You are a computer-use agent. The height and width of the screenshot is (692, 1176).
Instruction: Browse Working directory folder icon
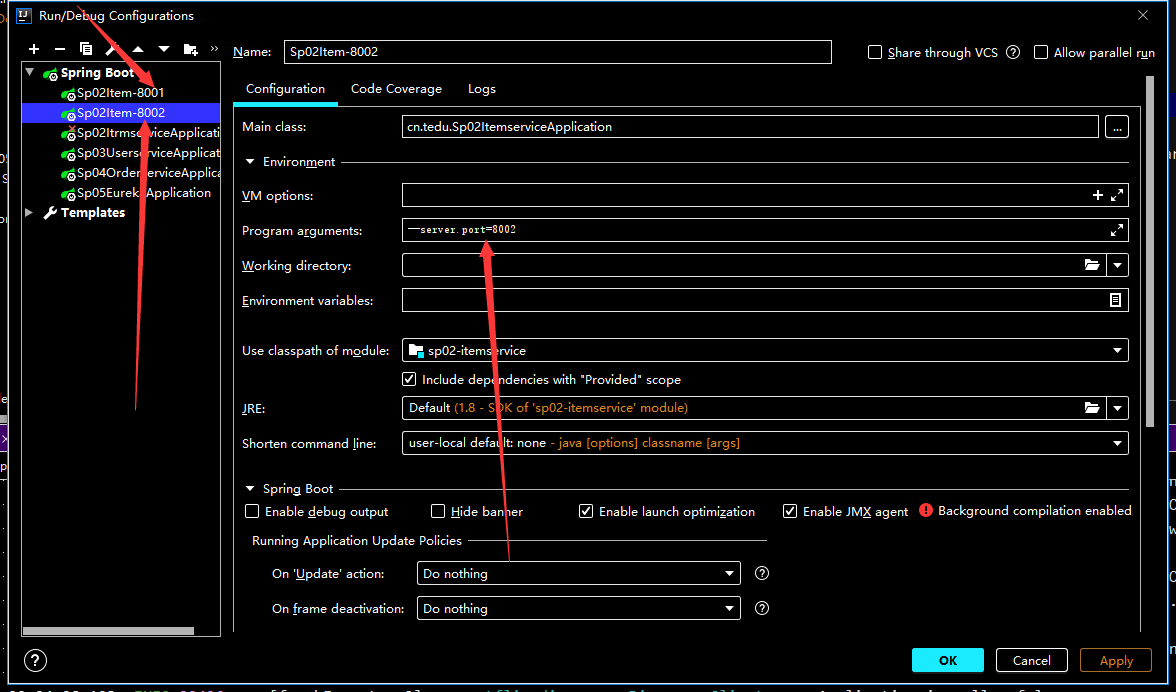(1092, 265)
